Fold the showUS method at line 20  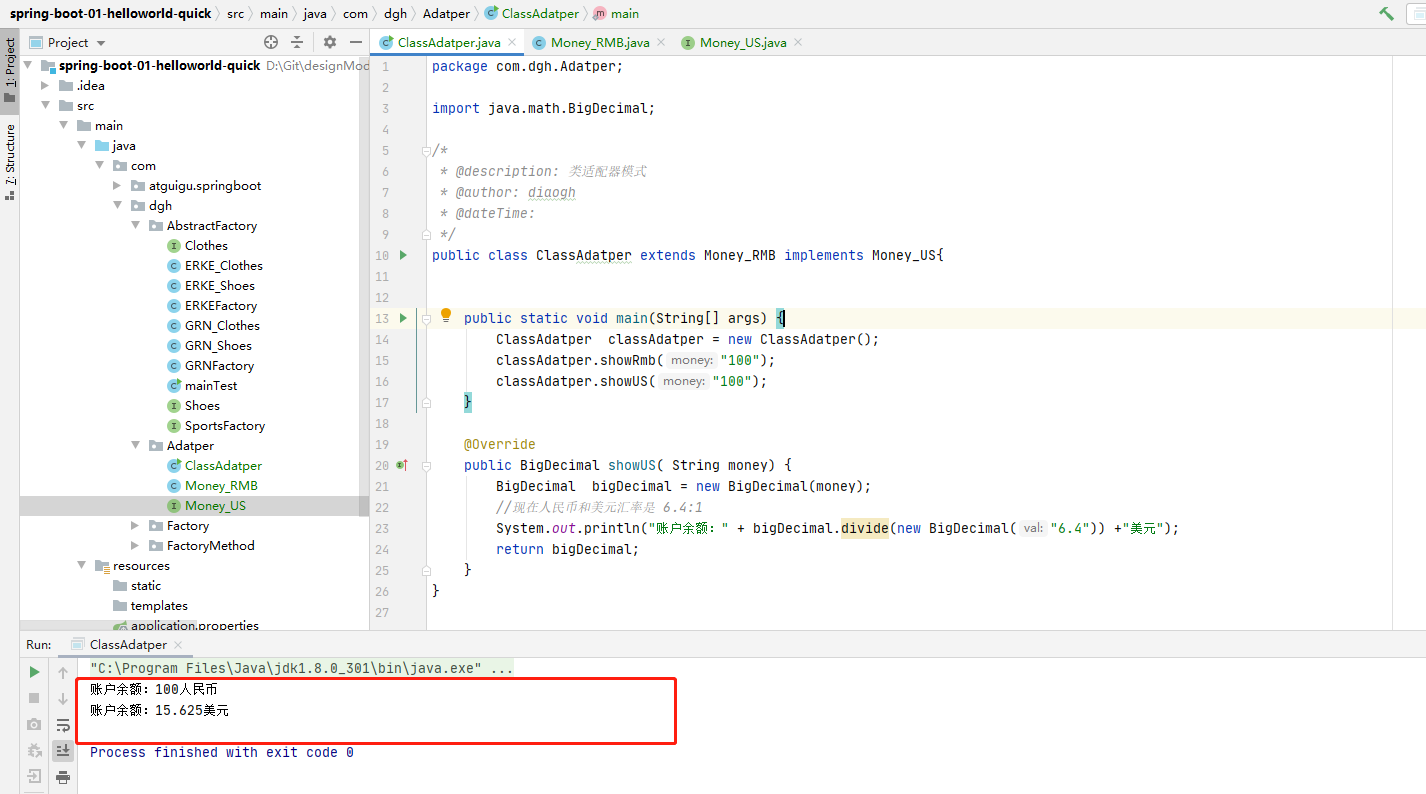coord(427,465)
